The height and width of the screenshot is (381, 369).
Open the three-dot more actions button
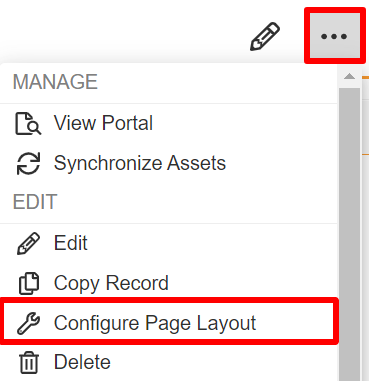point(335,36)
